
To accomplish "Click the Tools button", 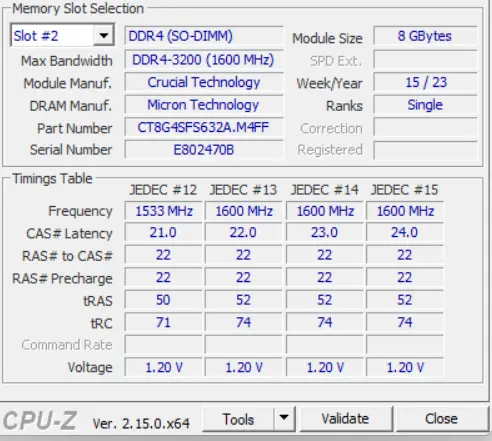I will point(238,419).
